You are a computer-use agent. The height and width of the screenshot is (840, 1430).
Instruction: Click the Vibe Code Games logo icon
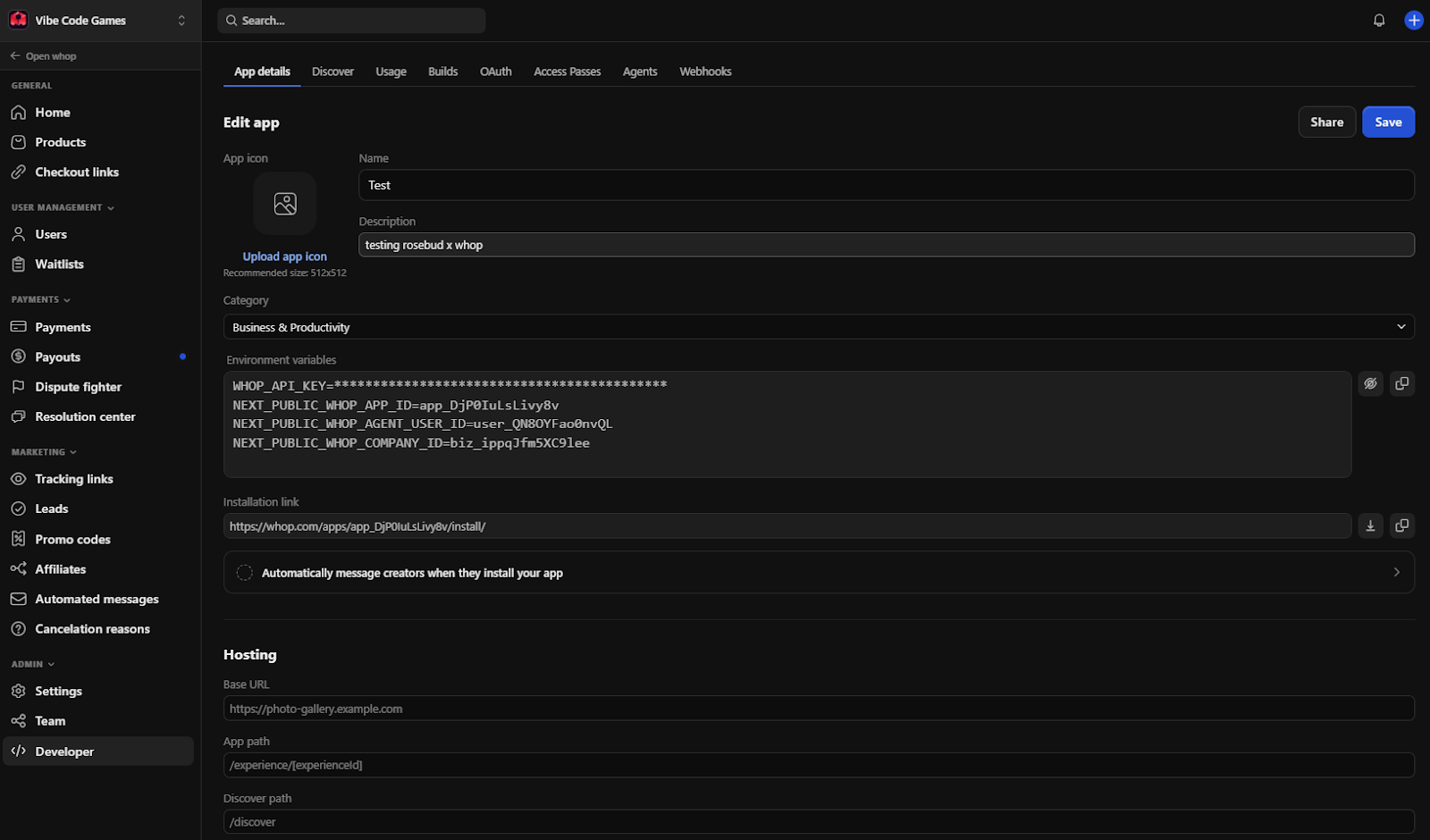(x=19, y=20)
